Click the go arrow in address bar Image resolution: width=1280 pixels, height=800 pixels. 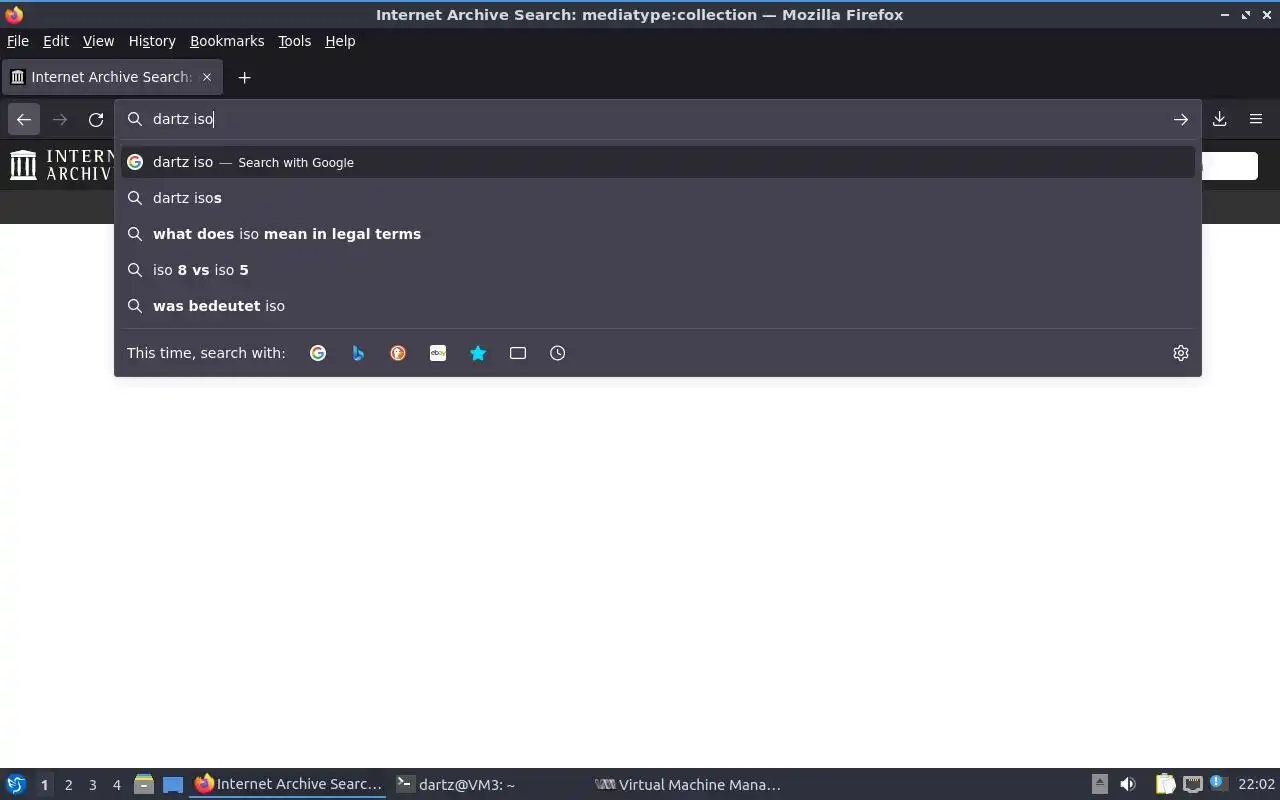click(x=1181, y=119)
